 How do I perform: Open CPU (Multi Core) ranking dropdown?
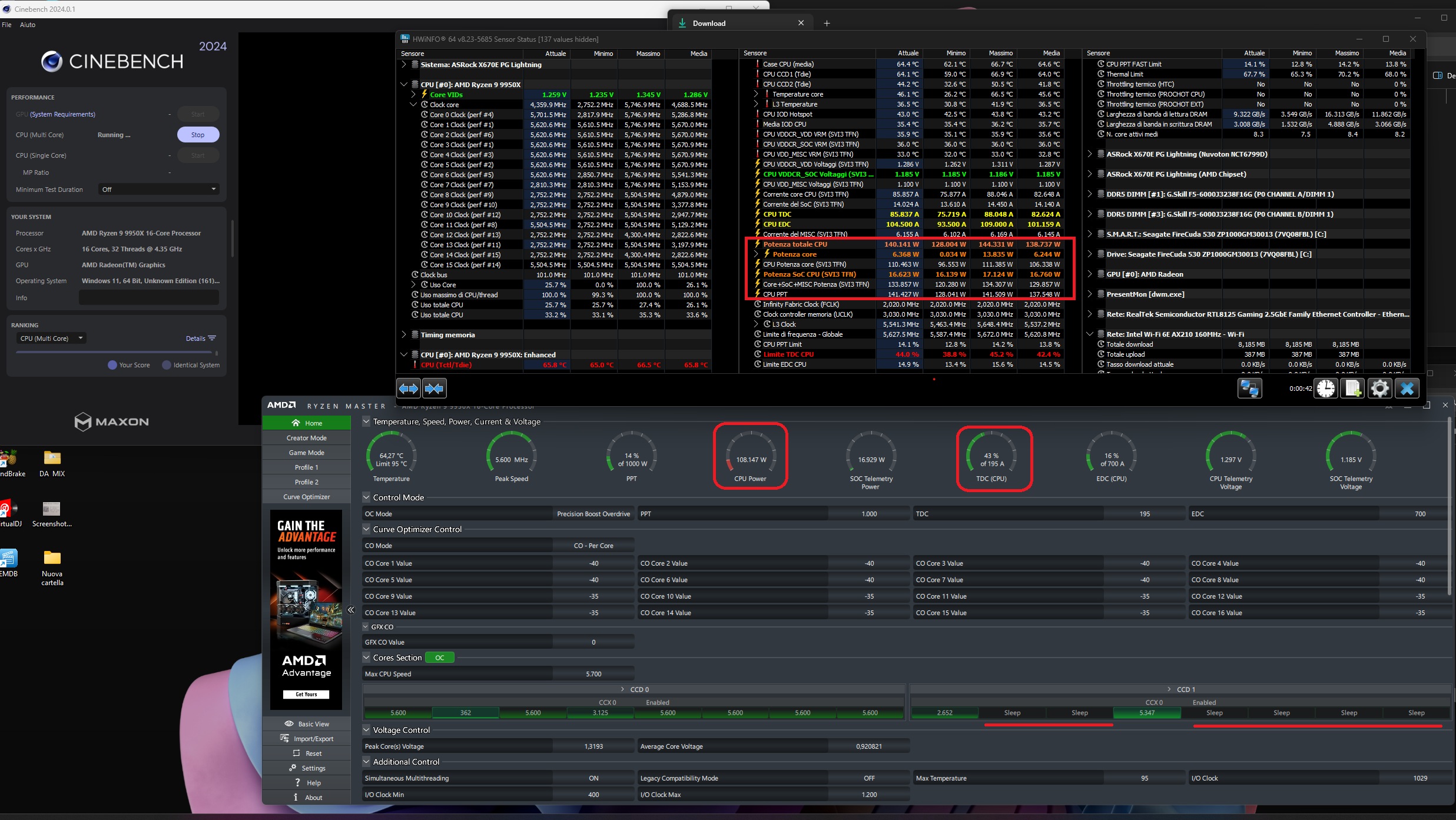pyautogui.click(x=51, y=338)
